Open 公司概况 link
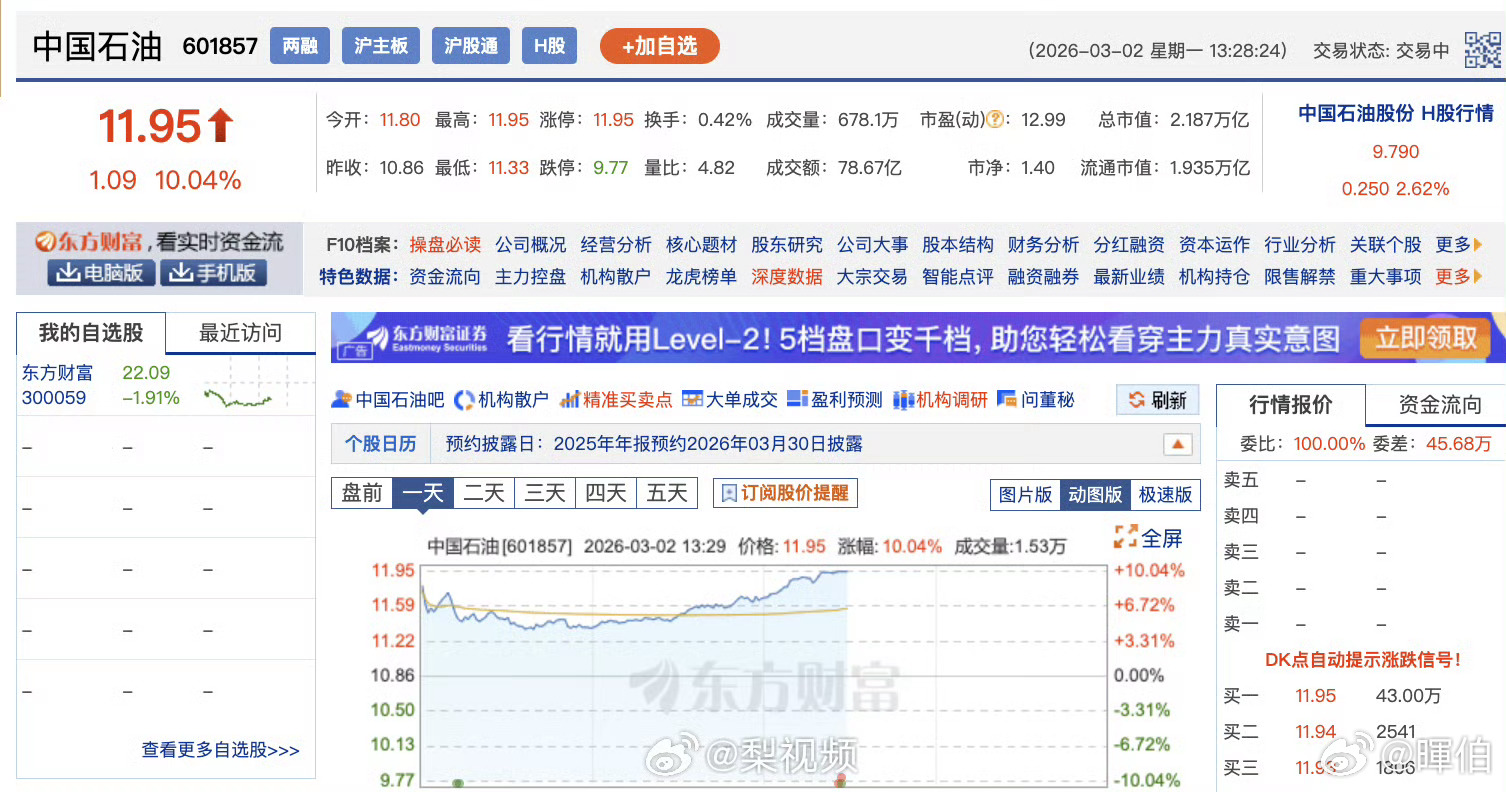Viewport: 1506px width, 792px height. pos(530,245)
